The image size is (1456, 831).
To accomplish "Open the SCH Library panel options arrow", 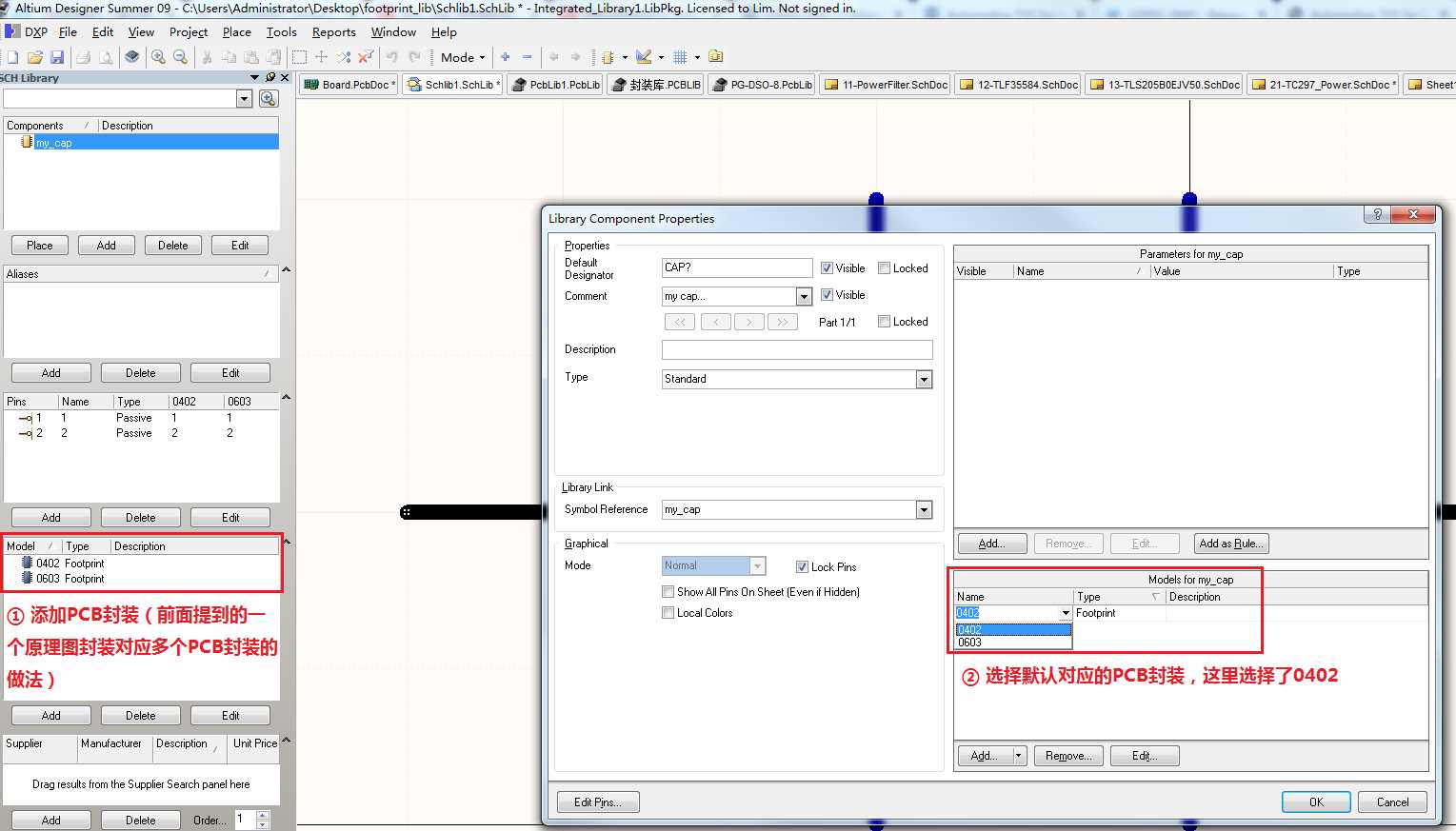I will [255, 77].
